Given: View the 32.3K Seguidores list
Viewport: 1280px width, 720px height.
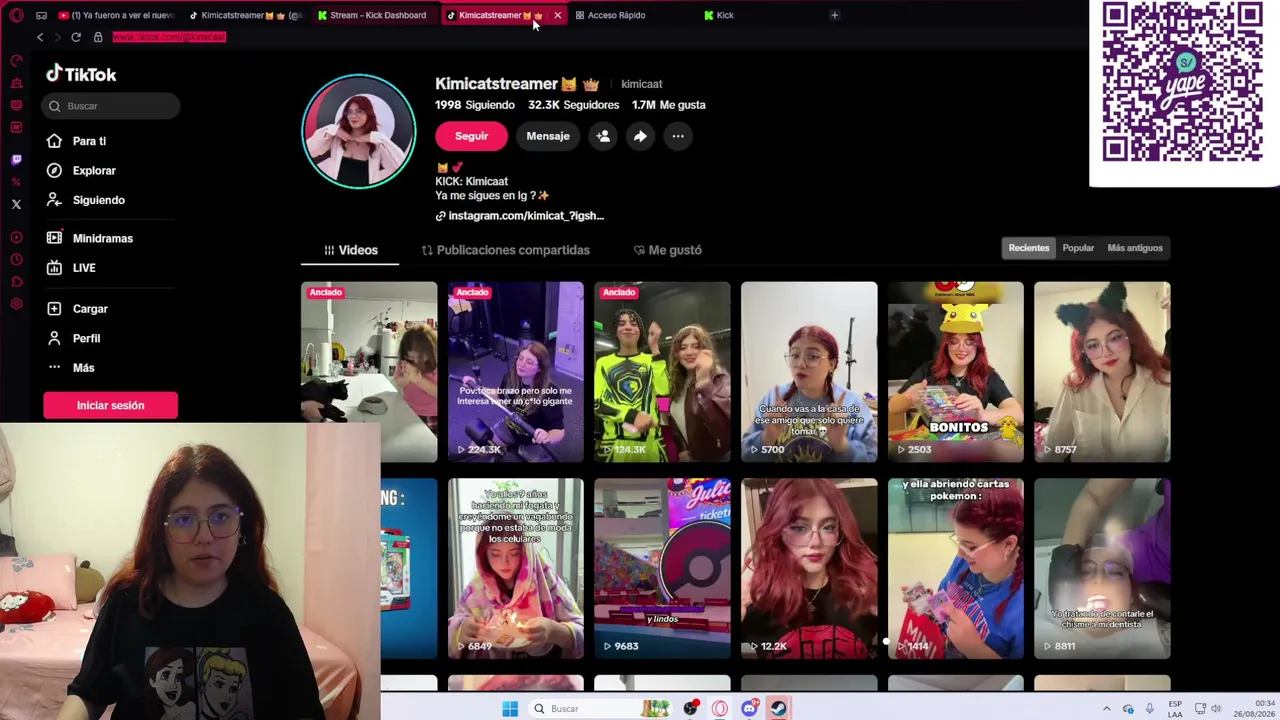Looking at the screenshot, I should tap(573, 105).
